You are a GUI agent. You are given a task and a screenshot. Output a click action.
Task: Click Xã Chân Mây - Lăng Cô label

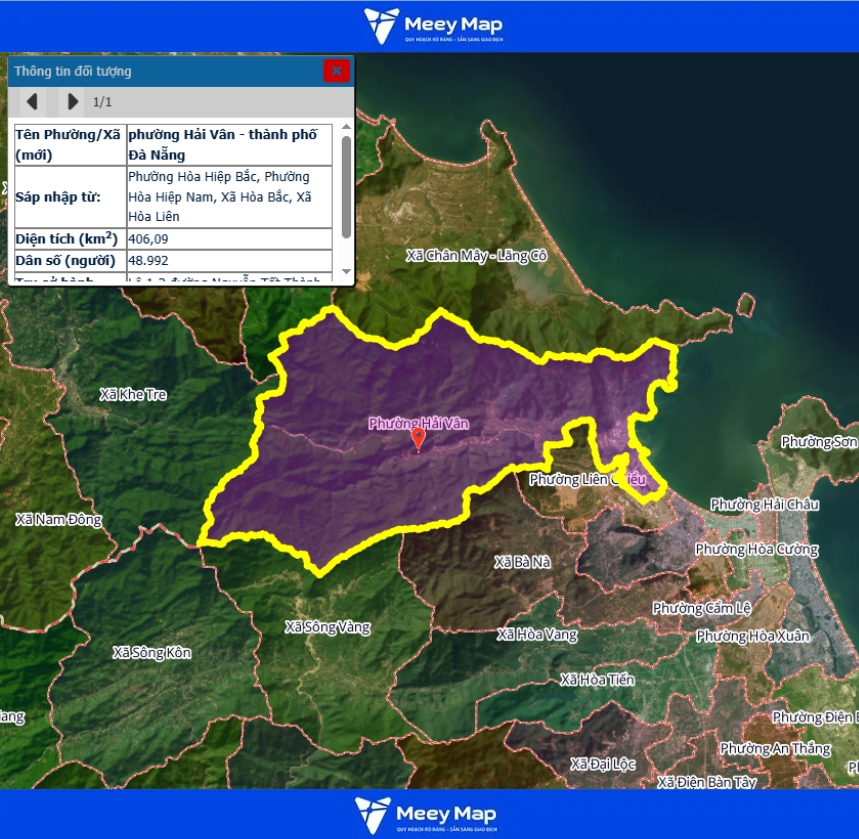tap(476, 256)
